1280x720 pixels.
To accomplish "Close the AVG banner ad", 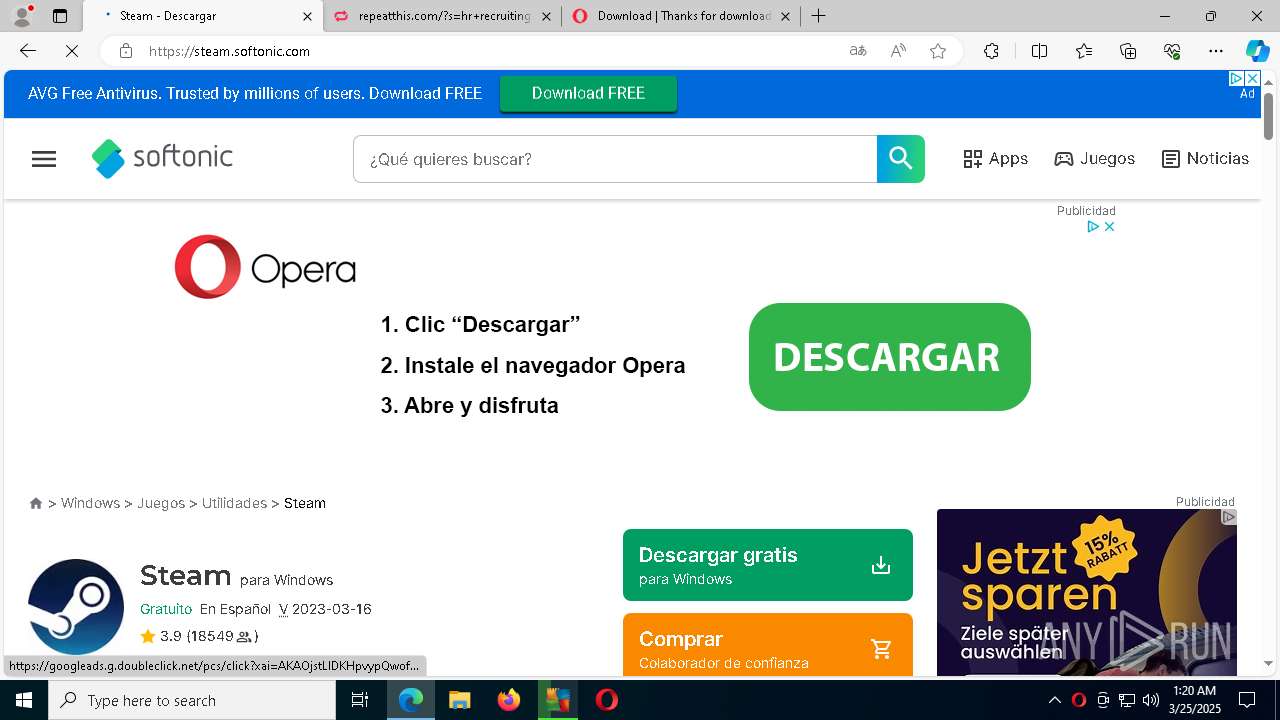I will point(1252,78).
